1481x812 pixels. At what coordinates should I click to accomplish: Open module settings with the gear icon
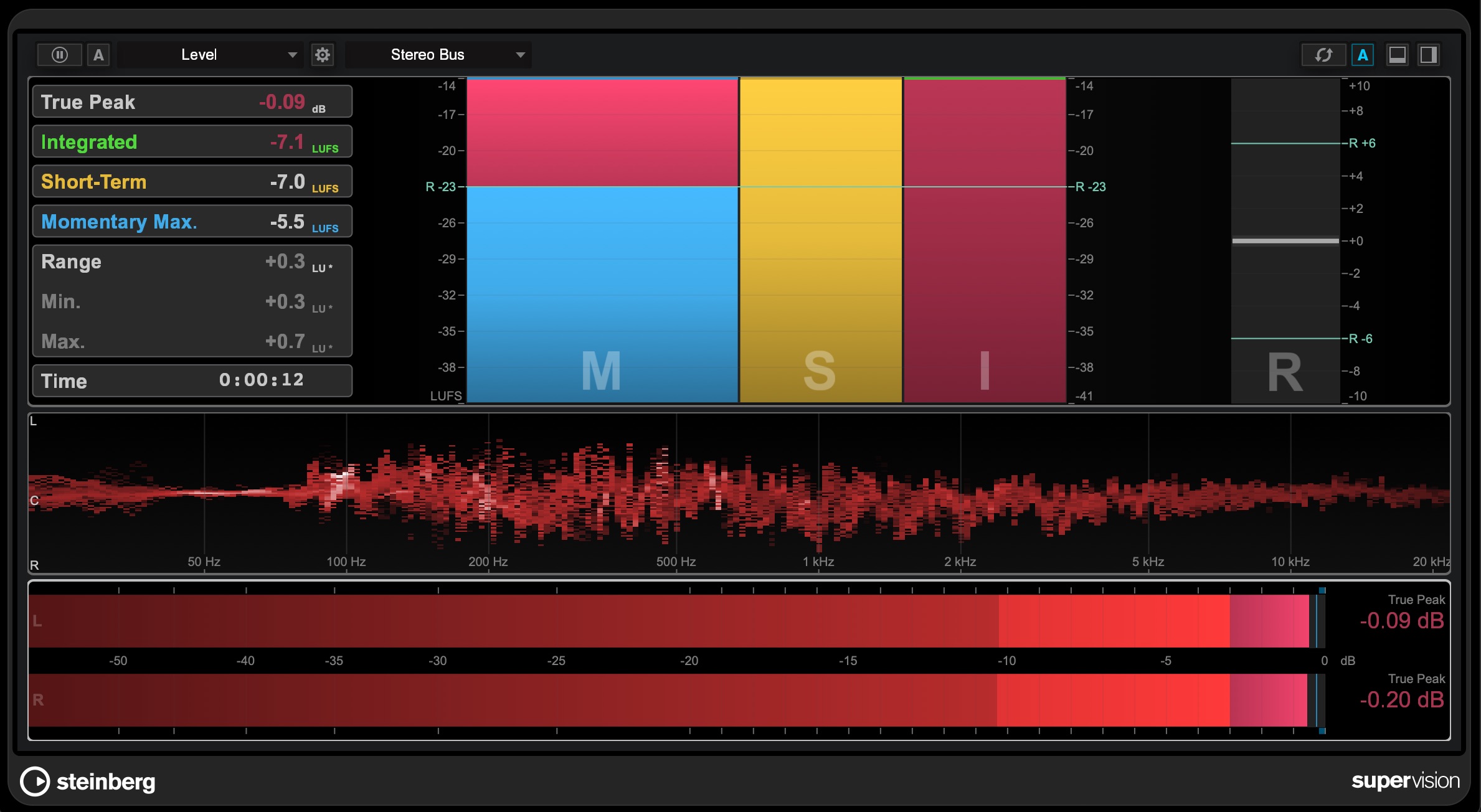[x=323, y=55]
